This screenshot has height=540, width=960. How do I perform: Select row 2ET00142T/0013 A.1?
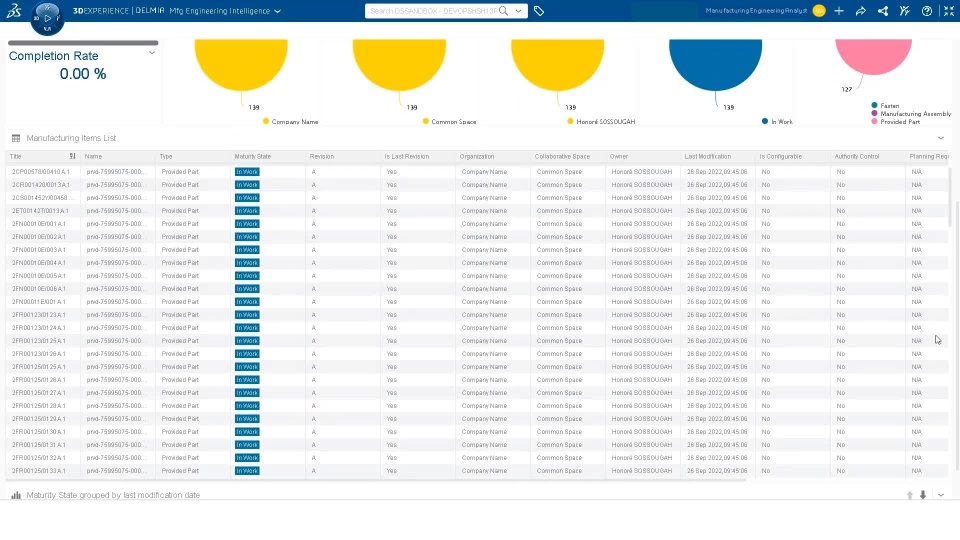point(477,211)
